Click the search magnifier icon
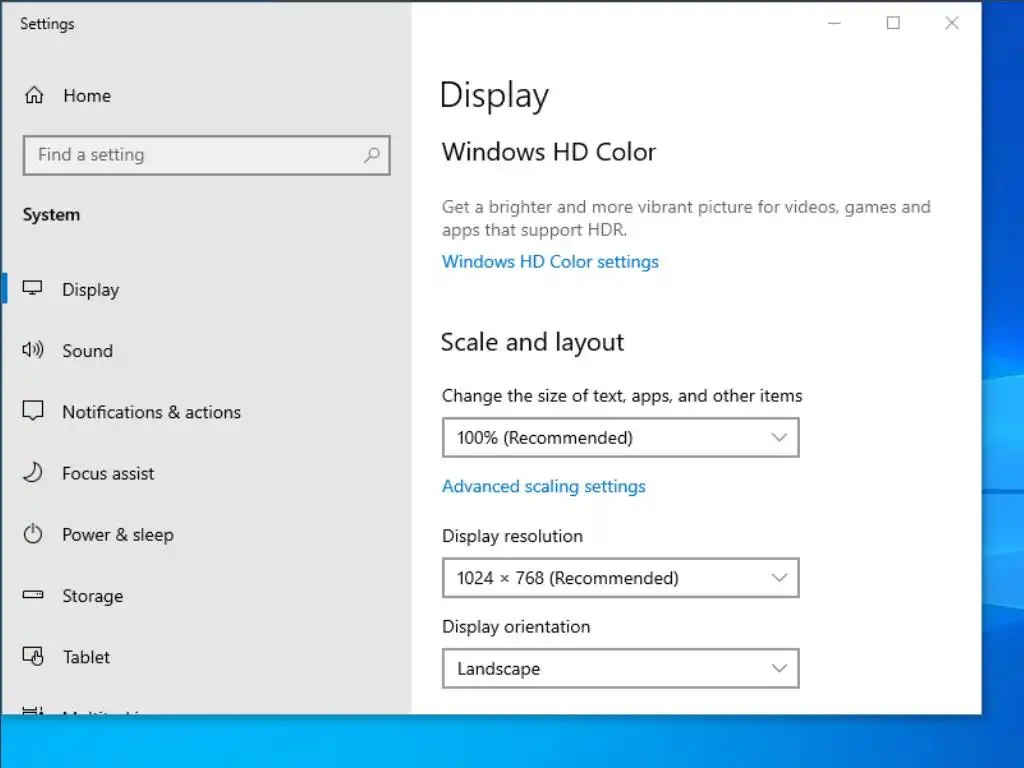This screenshot has width=1024, height=768. (372, 155)
